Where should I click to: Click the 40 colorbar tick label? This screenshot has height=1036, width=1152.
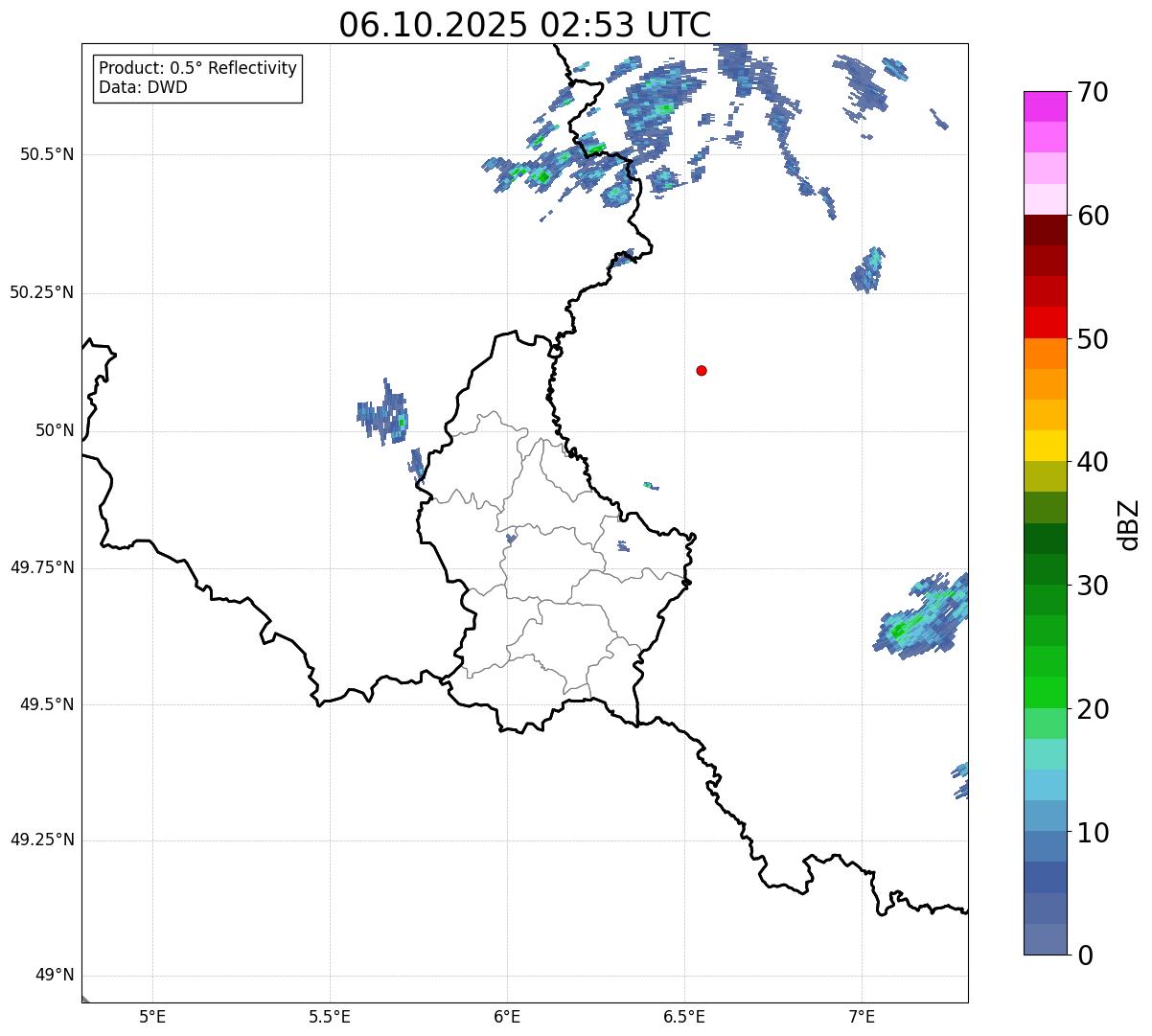(x=1093, y=462)
